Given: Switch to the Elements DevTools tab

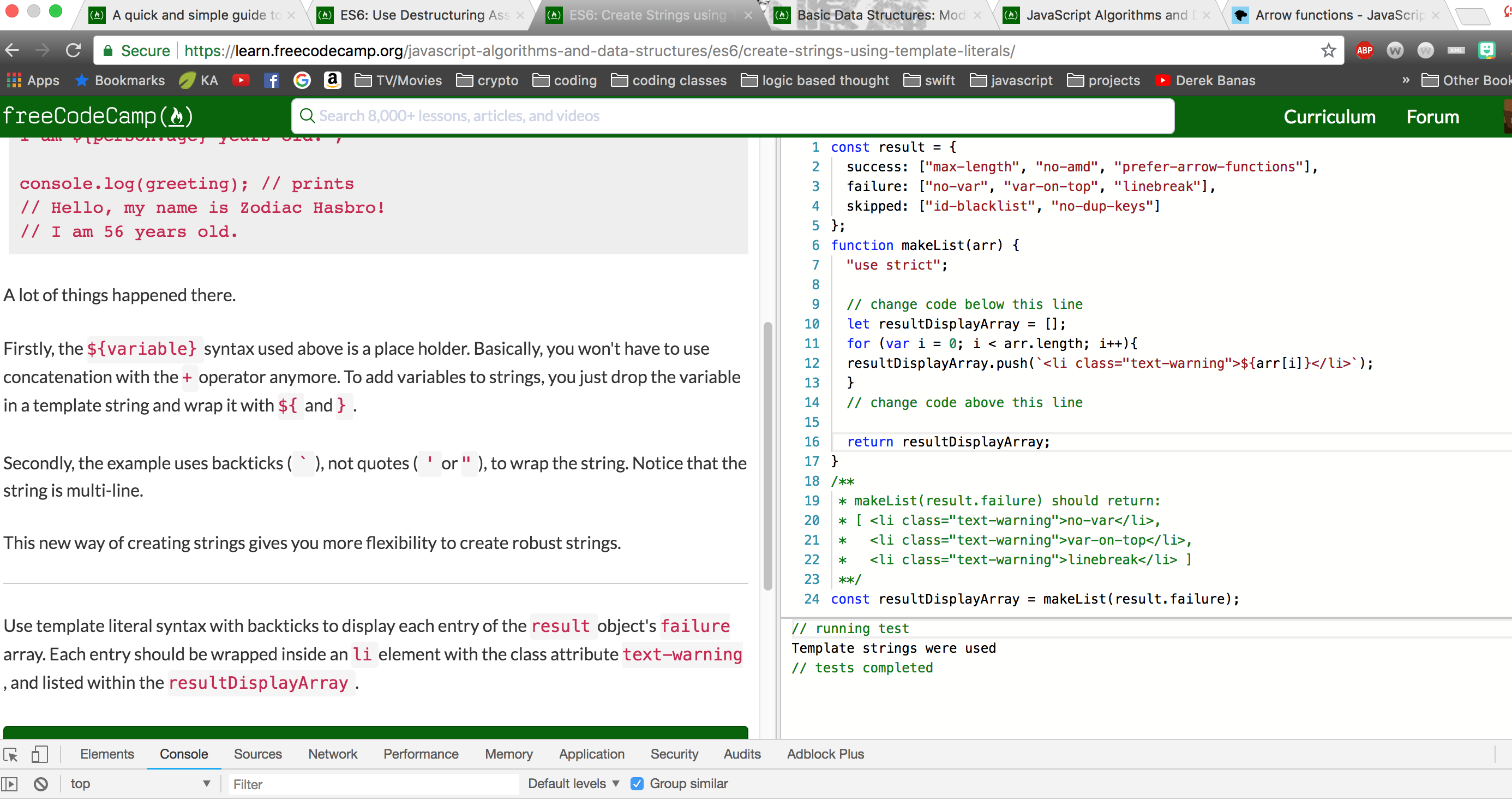Looking at the screenshot, I should point(107,754).
